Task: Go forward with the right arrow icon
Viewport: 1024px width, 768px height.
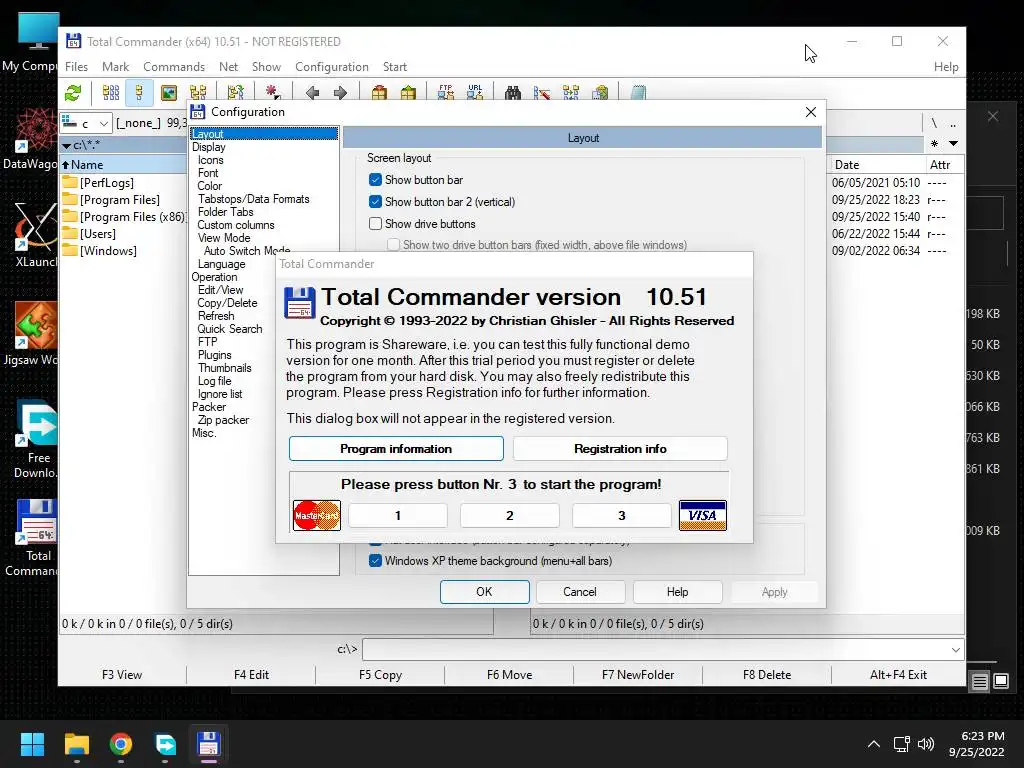Action: click(340, 93)
